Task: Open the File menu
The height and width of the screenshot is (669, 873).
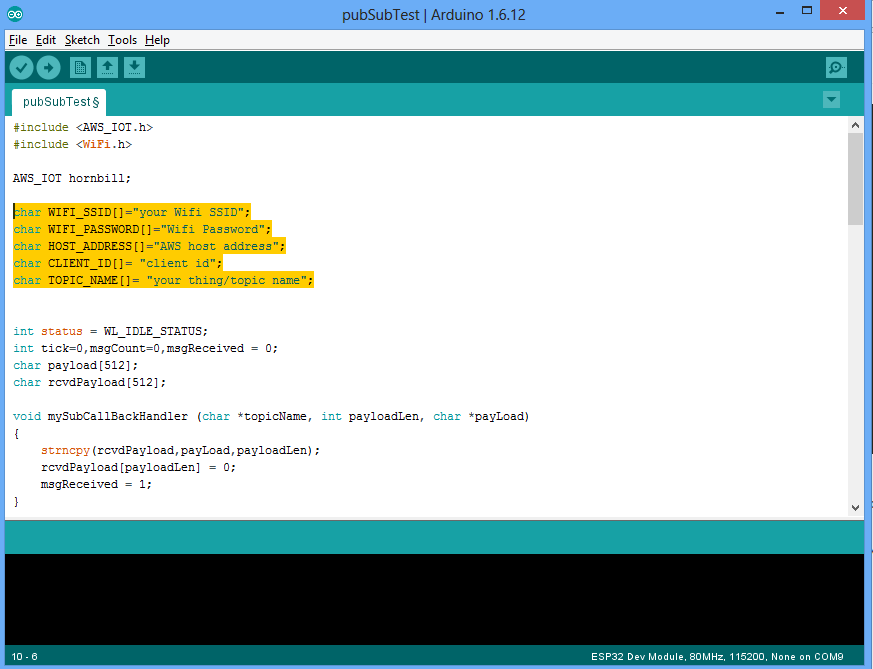Action: pos(18,40)
